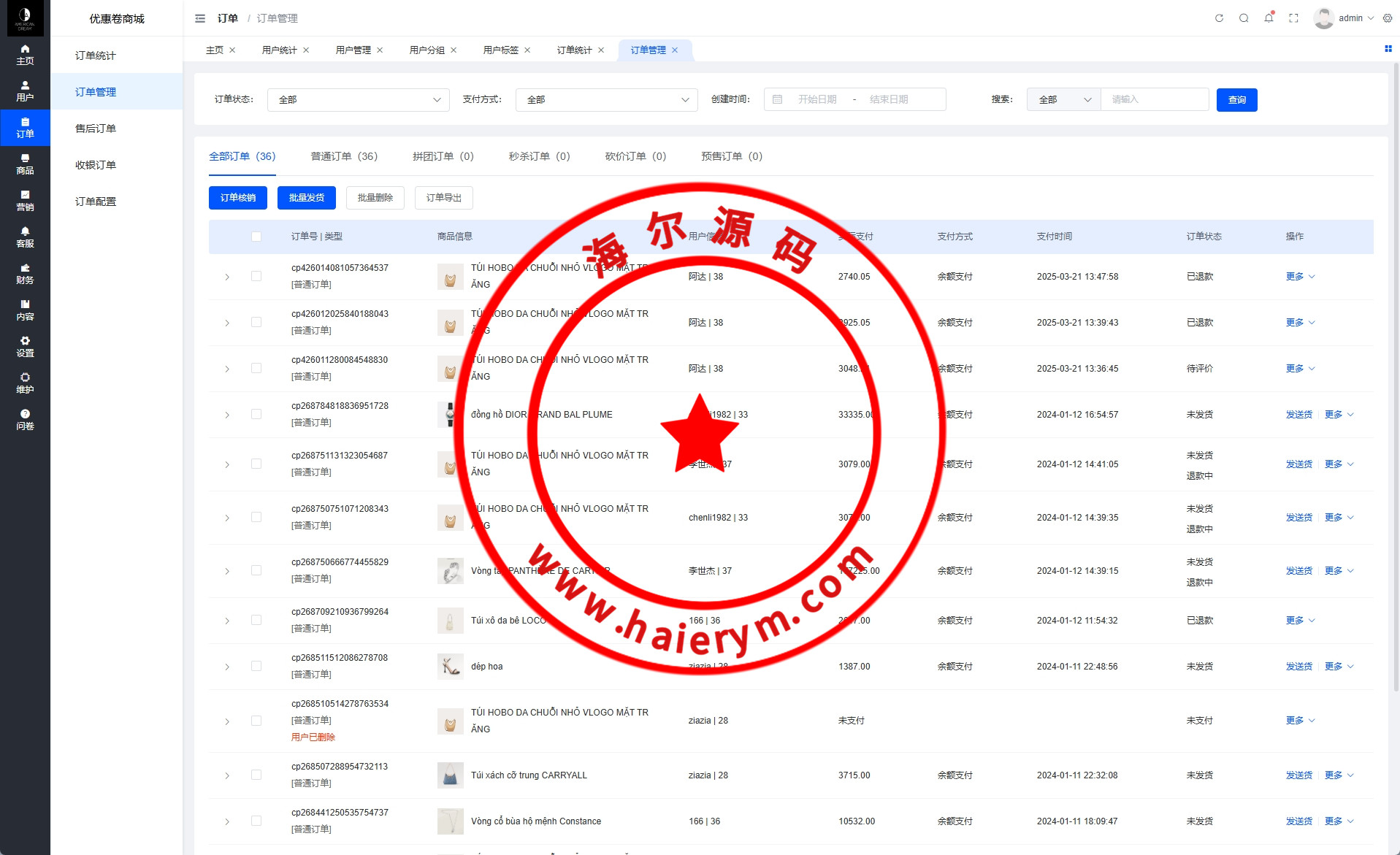Open the 支付方式 dropdown
The width and height of the screenshot is (1400, 855).
pyautogui.click(x=606, y=100)
